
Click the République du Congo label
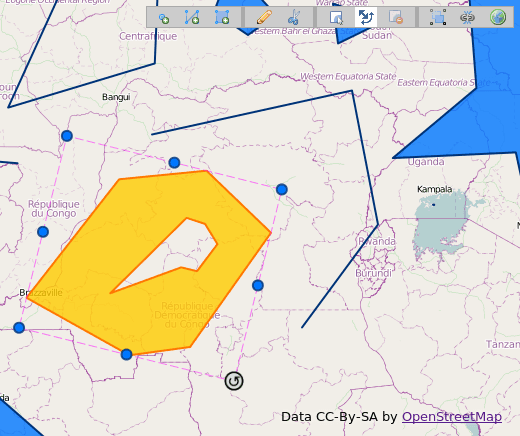pos(54,209)
